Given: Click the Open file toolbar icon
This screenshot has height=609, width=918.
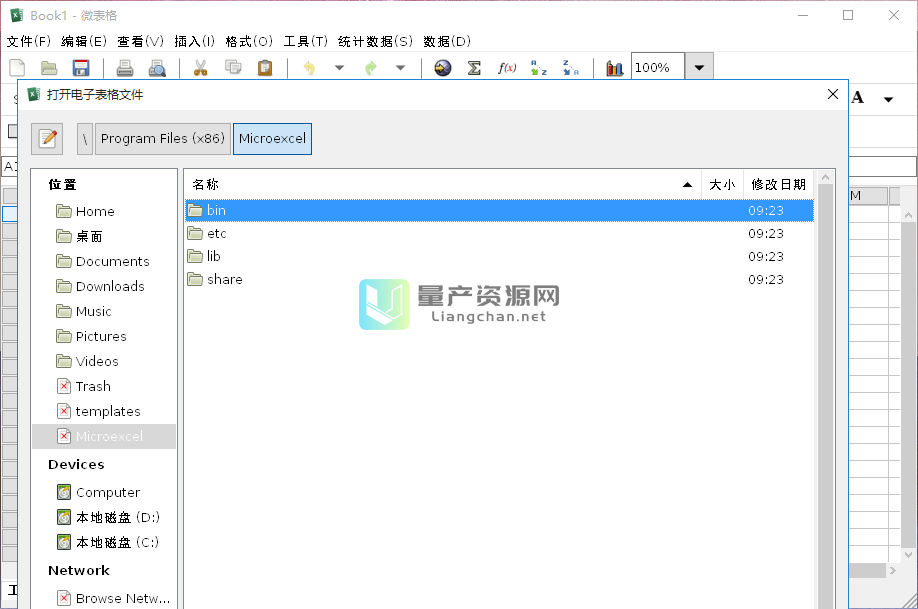Looking at the screenshot, I should (49, 68).
